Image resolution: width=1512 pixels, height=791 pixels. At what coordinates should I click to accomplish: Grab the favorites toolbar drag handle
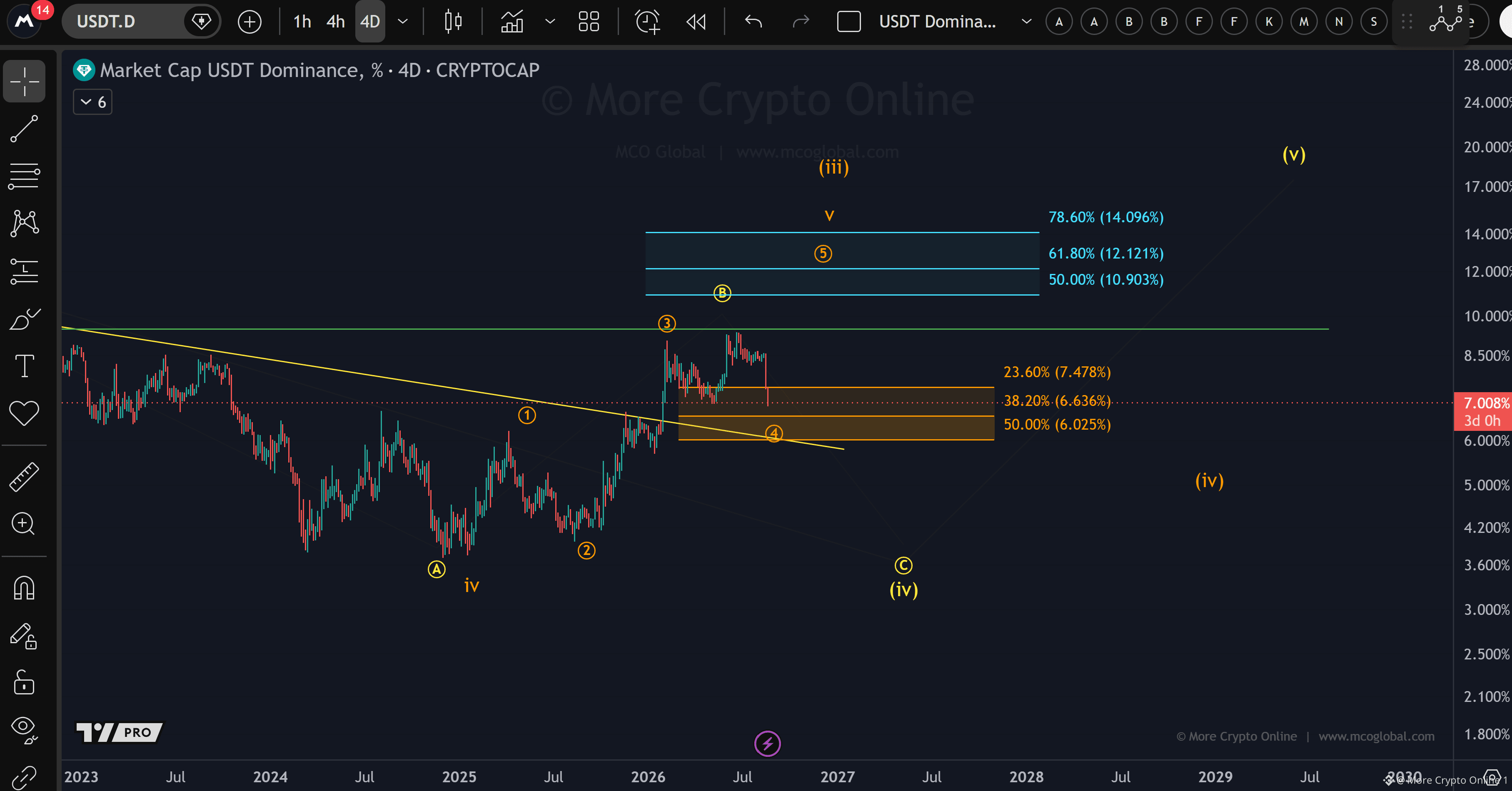[1407, 22]
